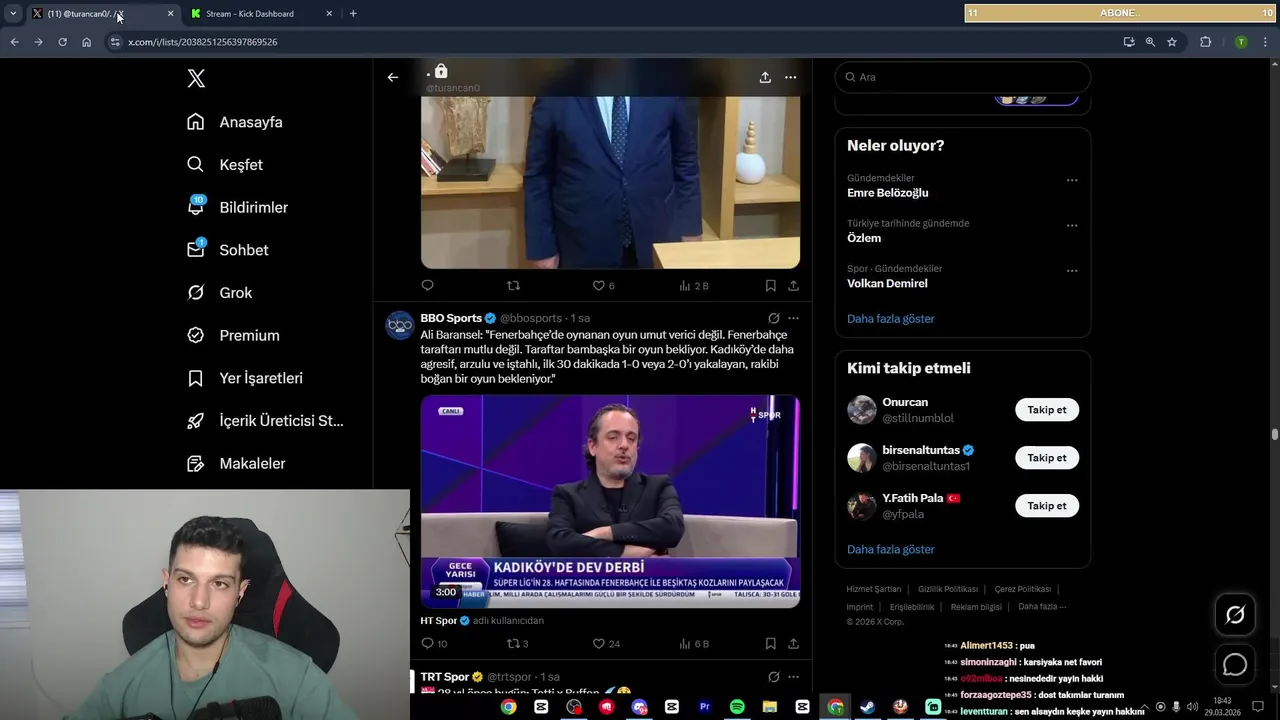Open TRT Spor account name
Viewport: 1280px width, 720px height.
pyautogui.click(x=445, y=677)
